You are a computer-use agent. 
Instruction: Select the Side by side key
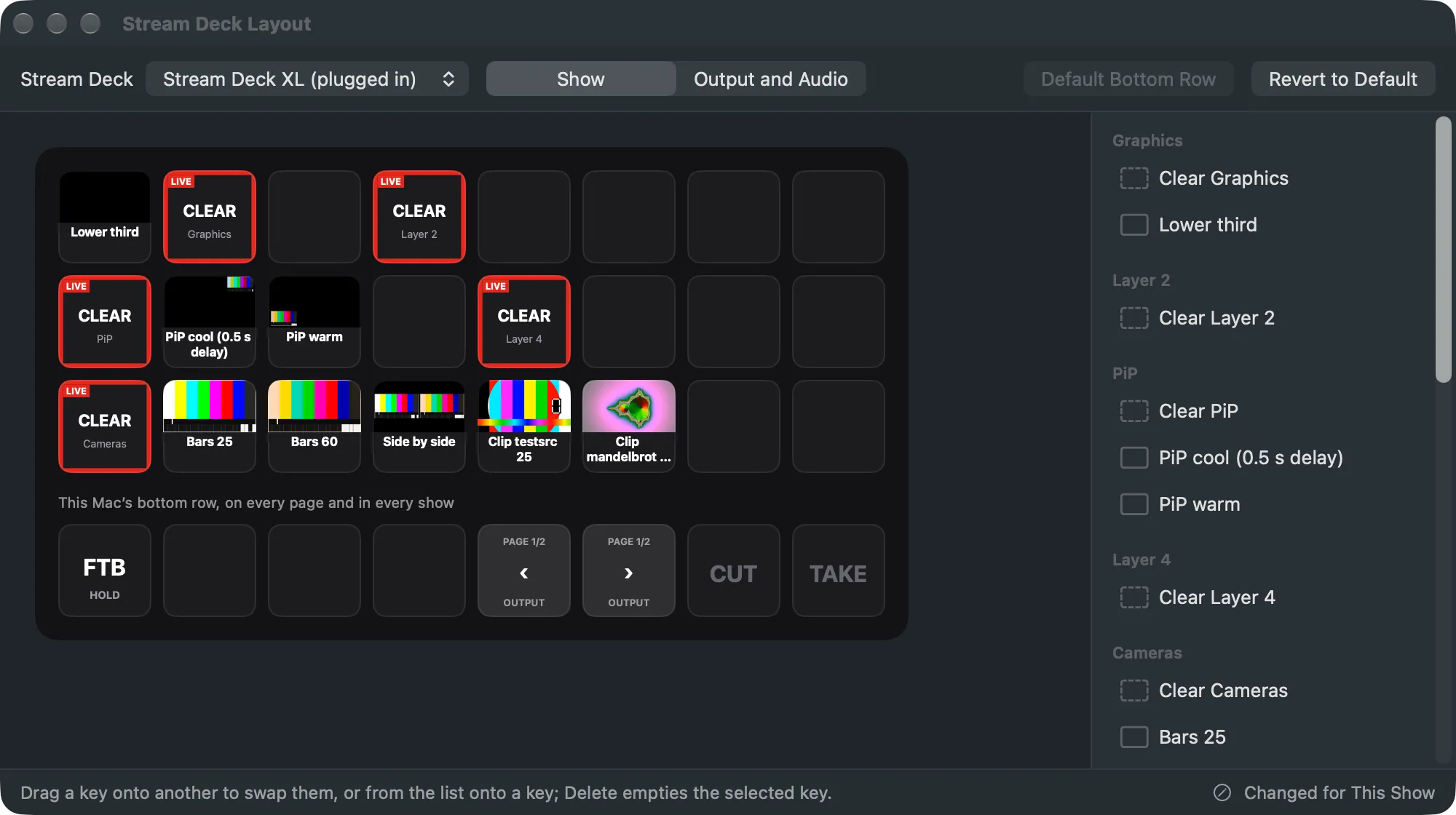point(419,426)
